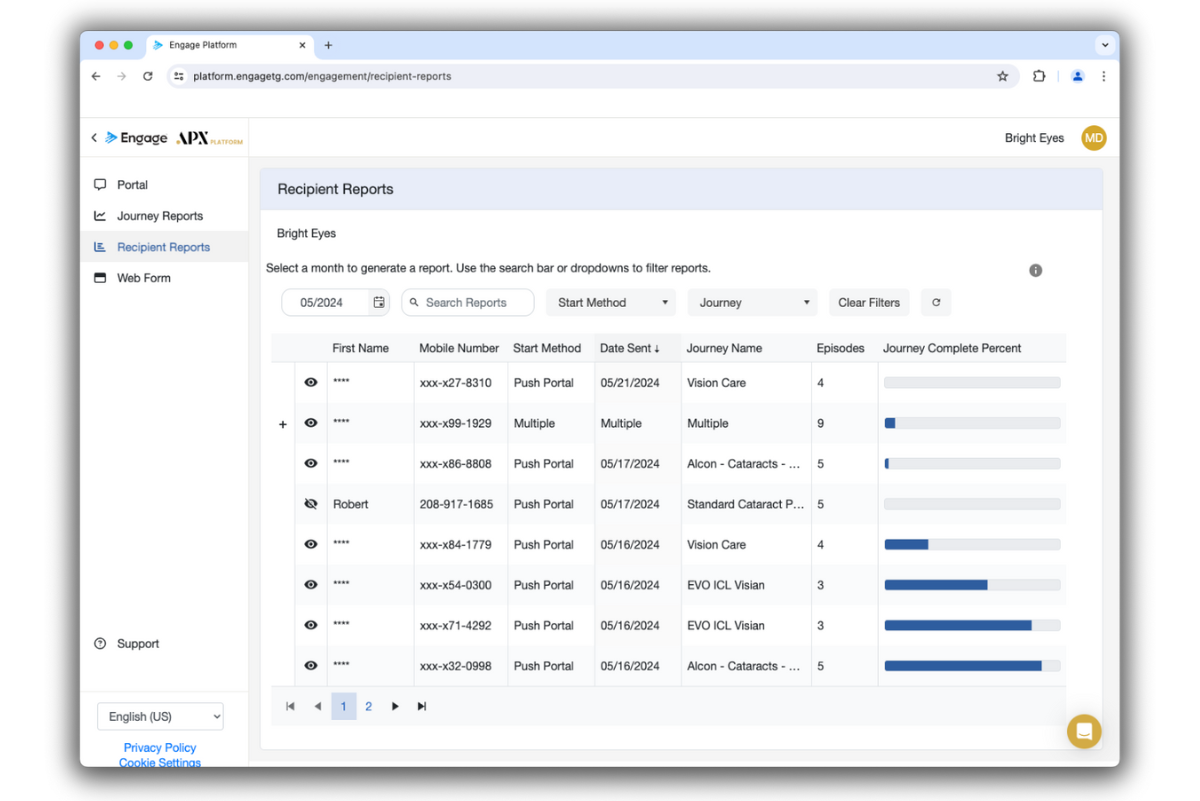1200x801 pixels.
Task: Click progress bar for xxx-x32-0998 row
Action: pos(972,666)
